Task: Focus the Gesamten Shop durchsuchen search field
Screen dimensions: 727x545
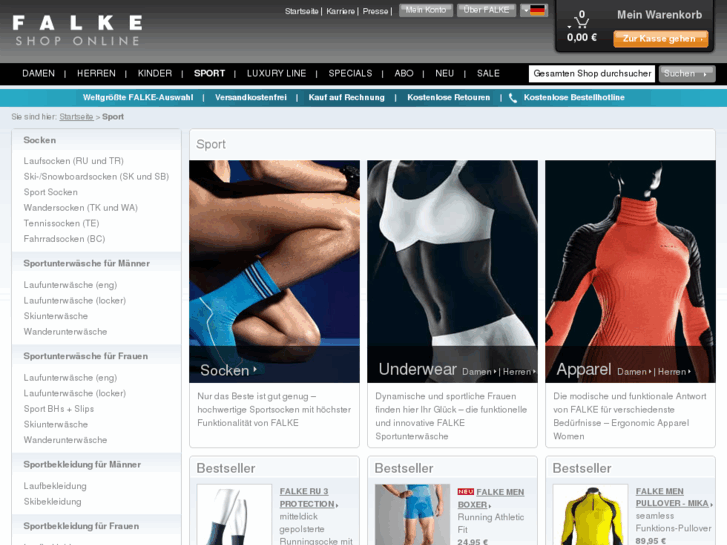Action: tap(592, 74)
